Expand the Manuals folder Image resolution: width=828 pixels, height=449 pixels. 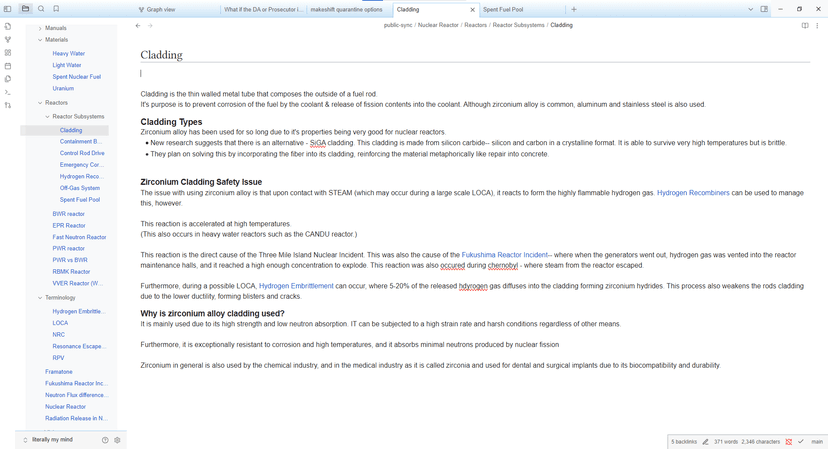40,28
